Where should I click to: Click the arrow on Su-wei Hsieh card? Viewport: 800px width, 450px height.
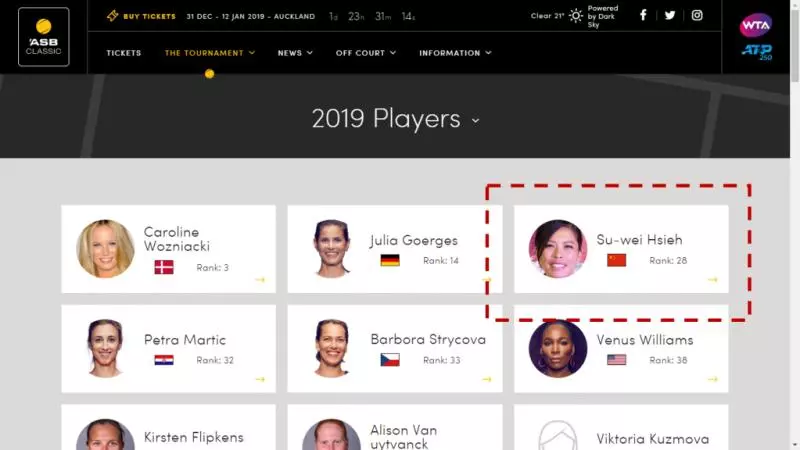tap(713, 280)
